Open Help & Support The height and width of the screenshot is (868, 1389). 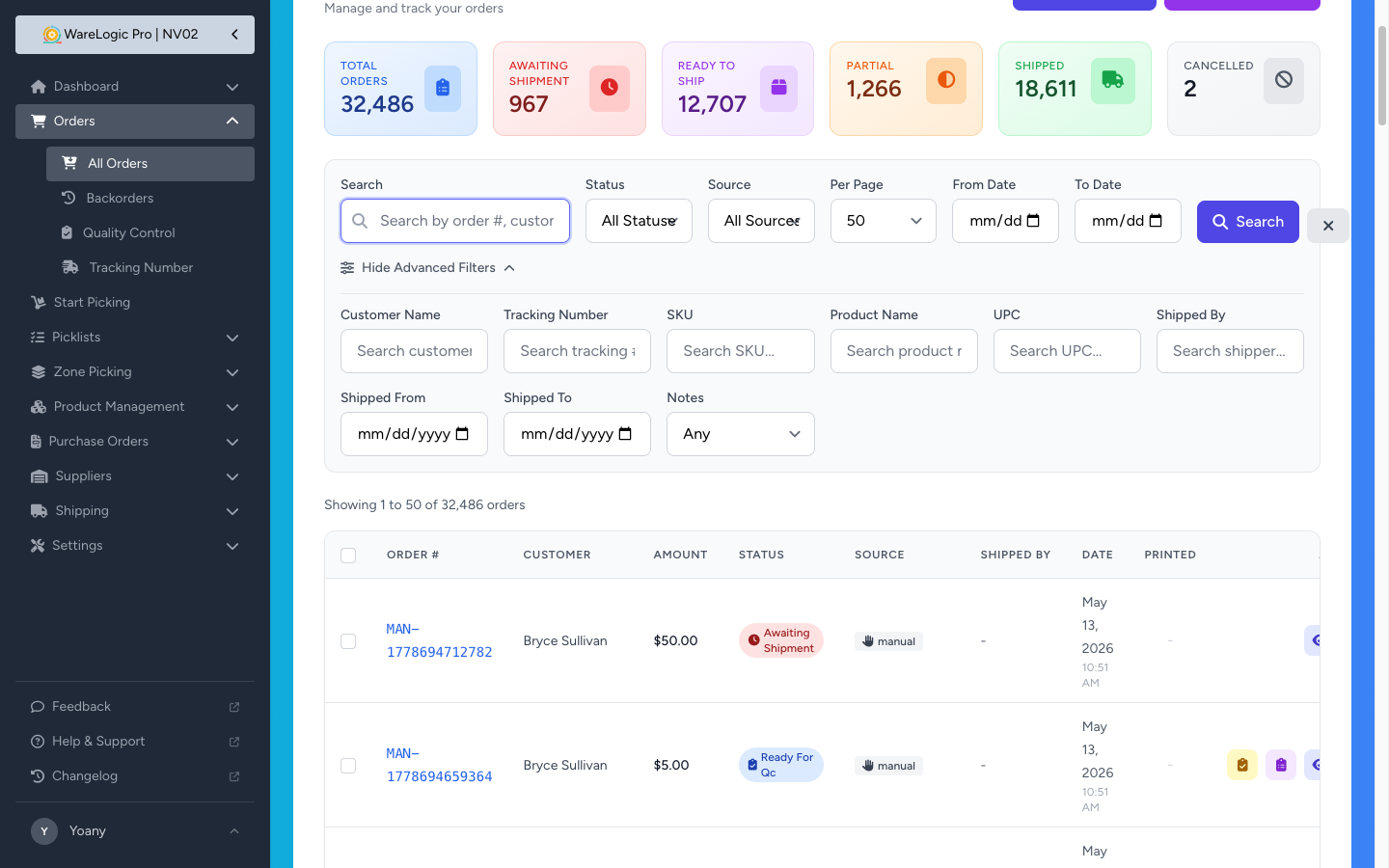coord(135,742)
